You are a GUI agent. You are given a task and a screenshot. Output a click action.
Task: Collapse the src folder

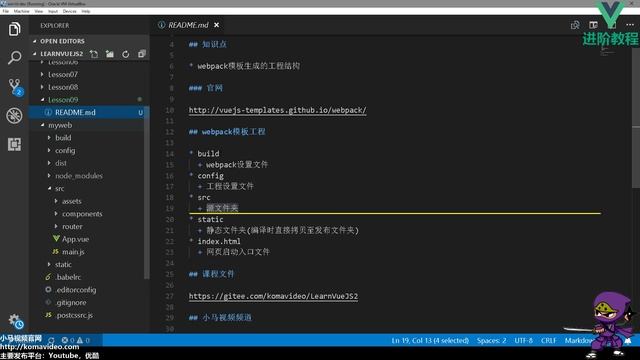coord(49,188)
